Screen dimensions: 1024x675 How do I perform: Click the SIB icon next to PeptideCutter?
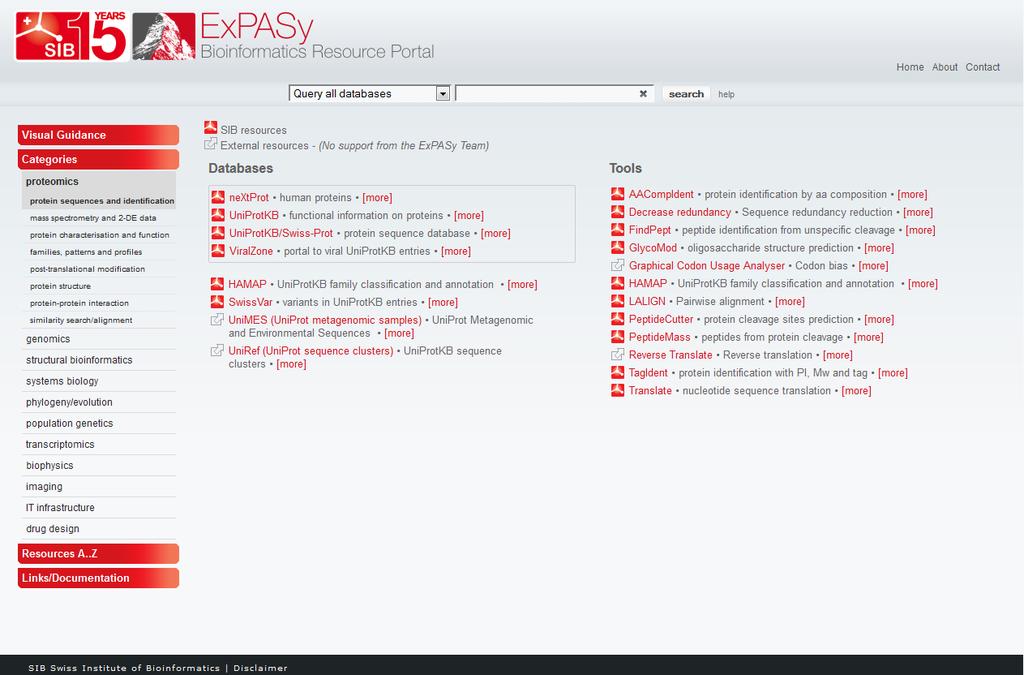617,319
